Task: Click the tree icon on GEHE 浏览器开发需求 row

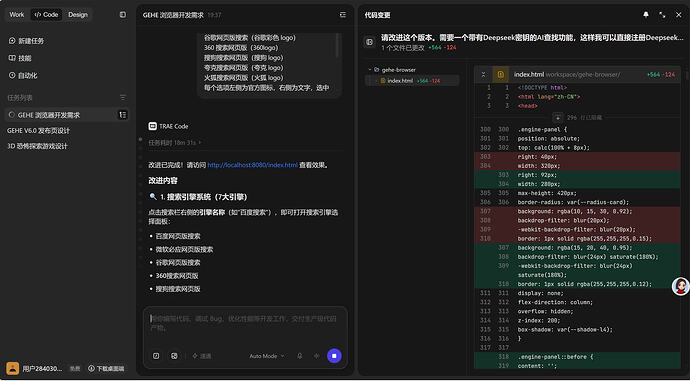Action: click(123, 115)
